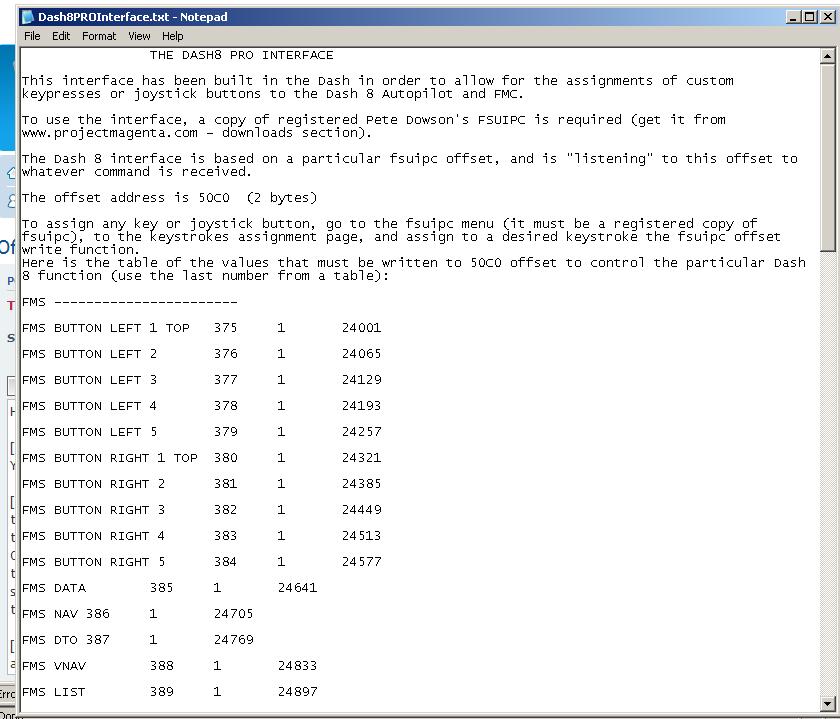This screenshot has width=840, height=719.
Task: Click the Notepad icon in title bar
Action: tap(28, 17)
